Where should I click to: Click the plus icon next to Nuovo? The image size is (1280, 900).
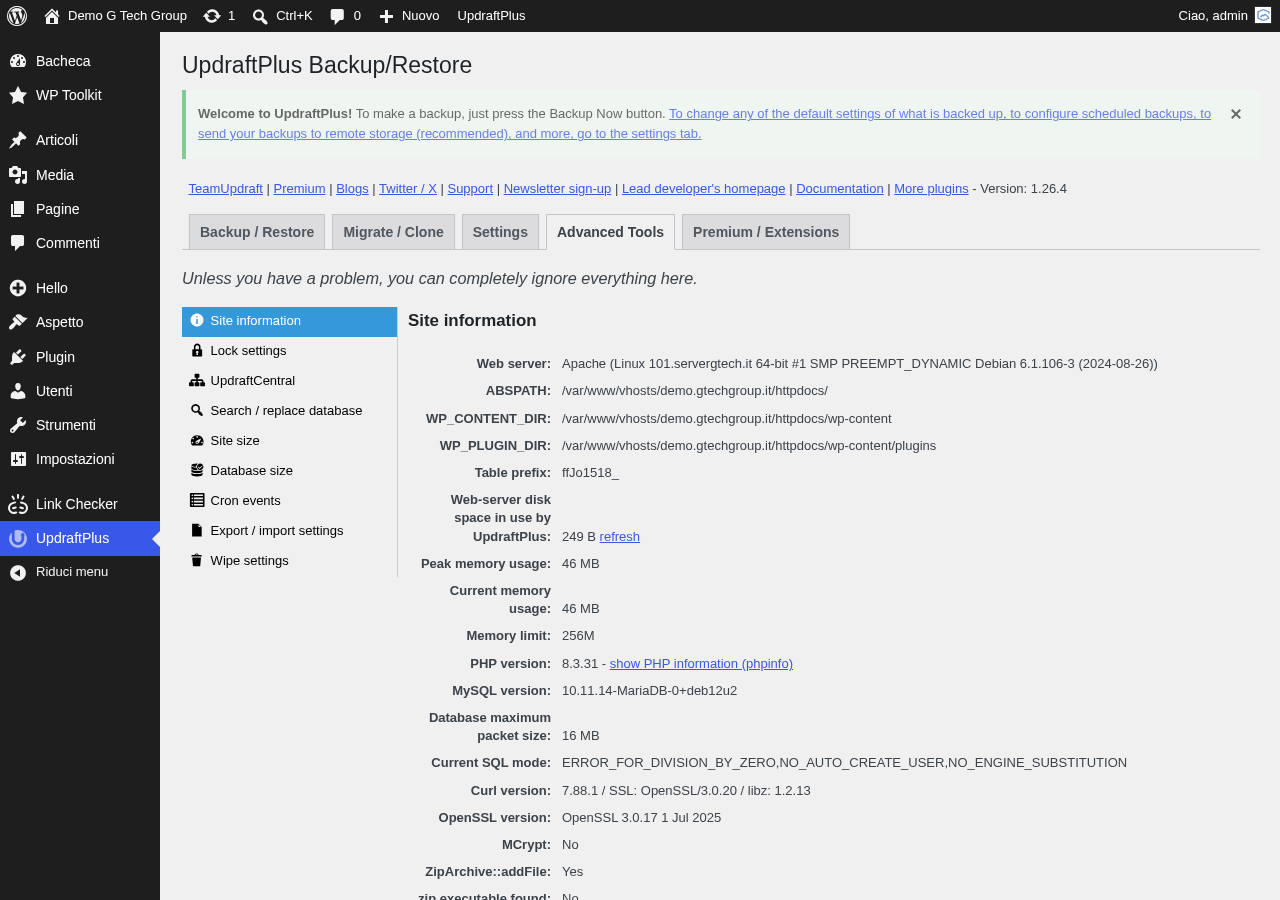[387, 16]
